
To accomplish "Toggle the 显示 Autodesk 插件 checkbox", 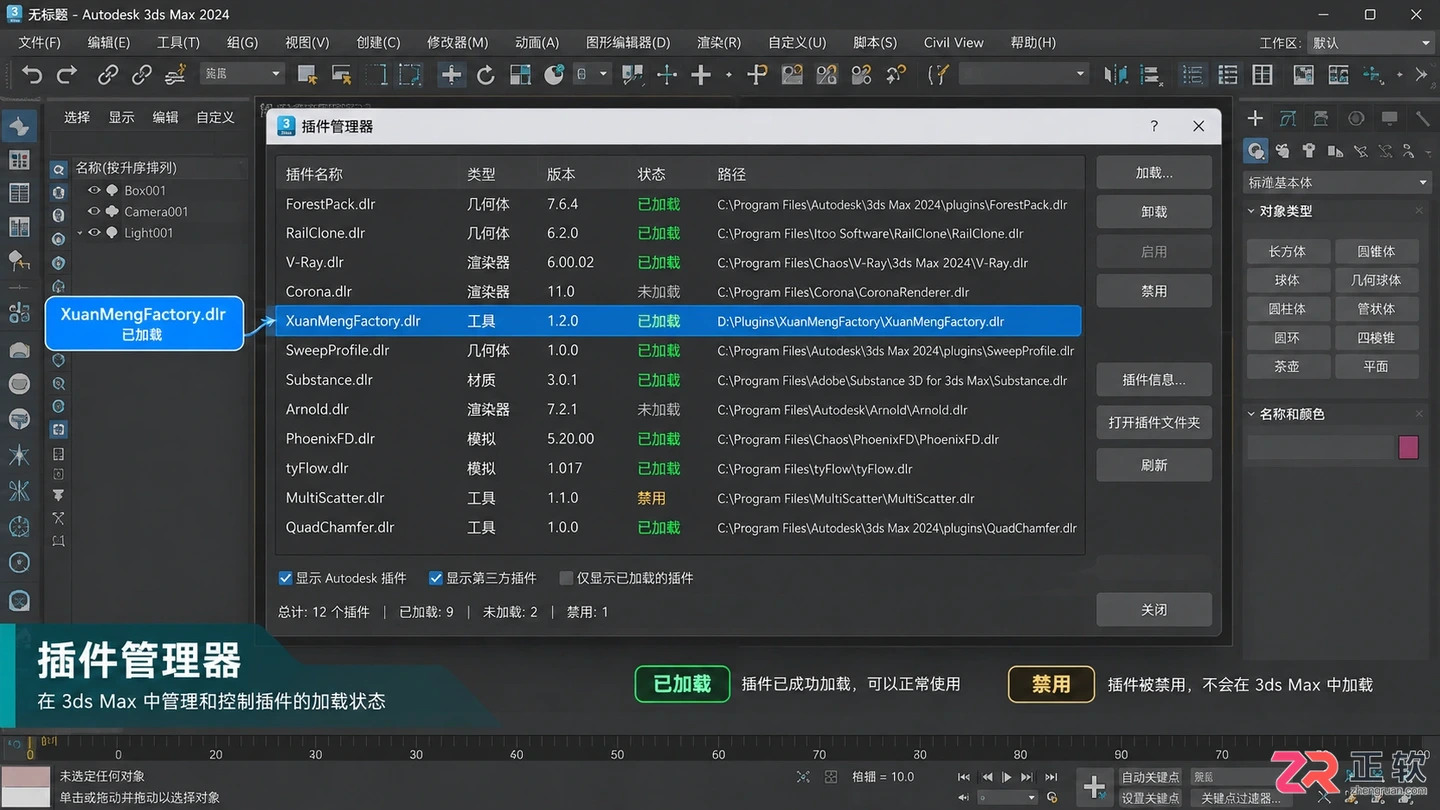I will [x=285, y=578].
